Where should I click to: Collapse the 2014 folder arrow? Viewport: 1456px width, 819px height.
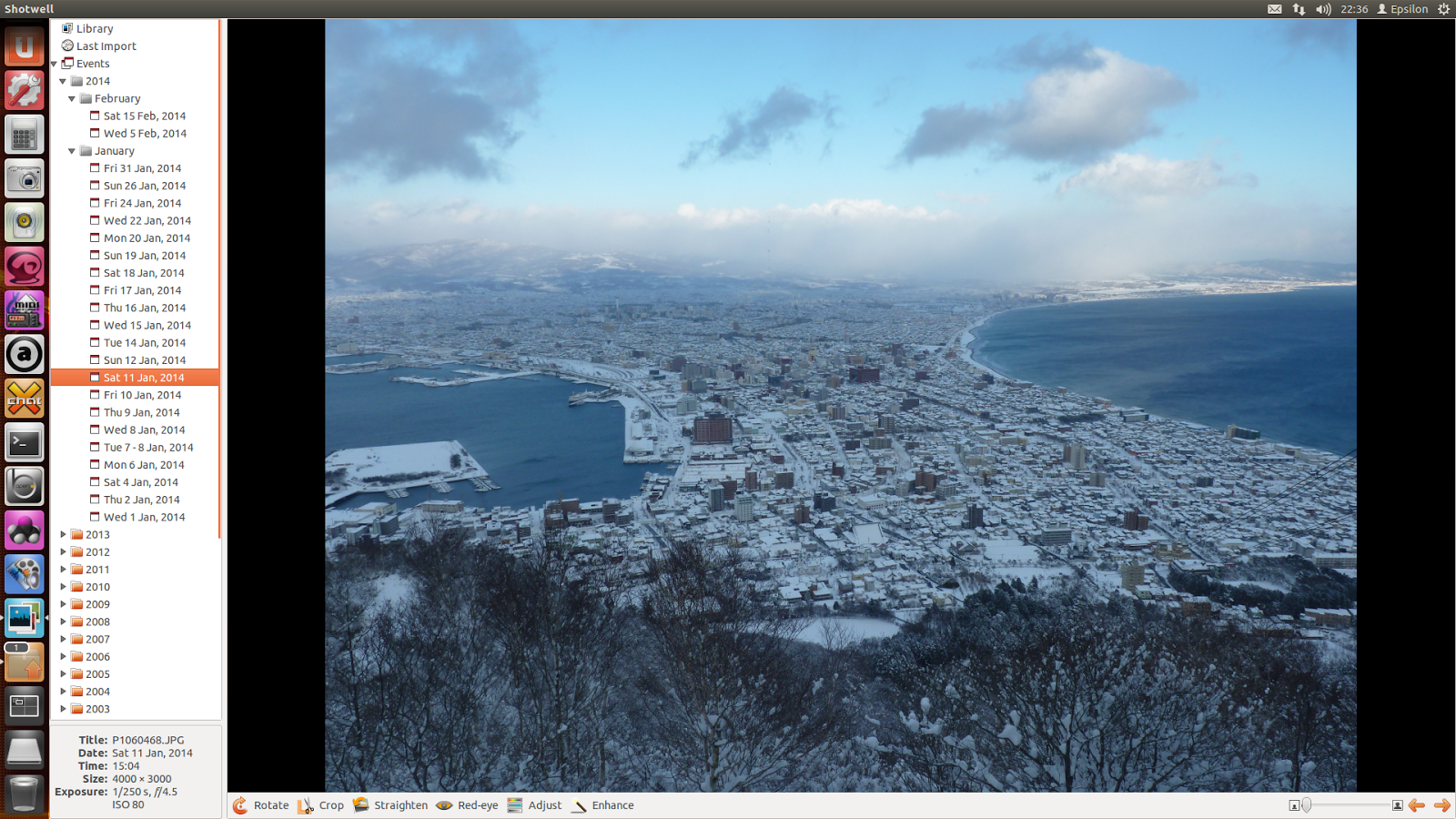coord(63,81)
